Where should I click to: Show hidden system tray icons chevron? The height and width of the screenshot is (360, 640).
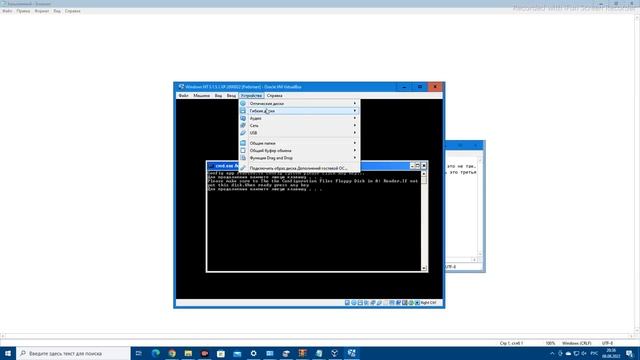pos(552,353)
